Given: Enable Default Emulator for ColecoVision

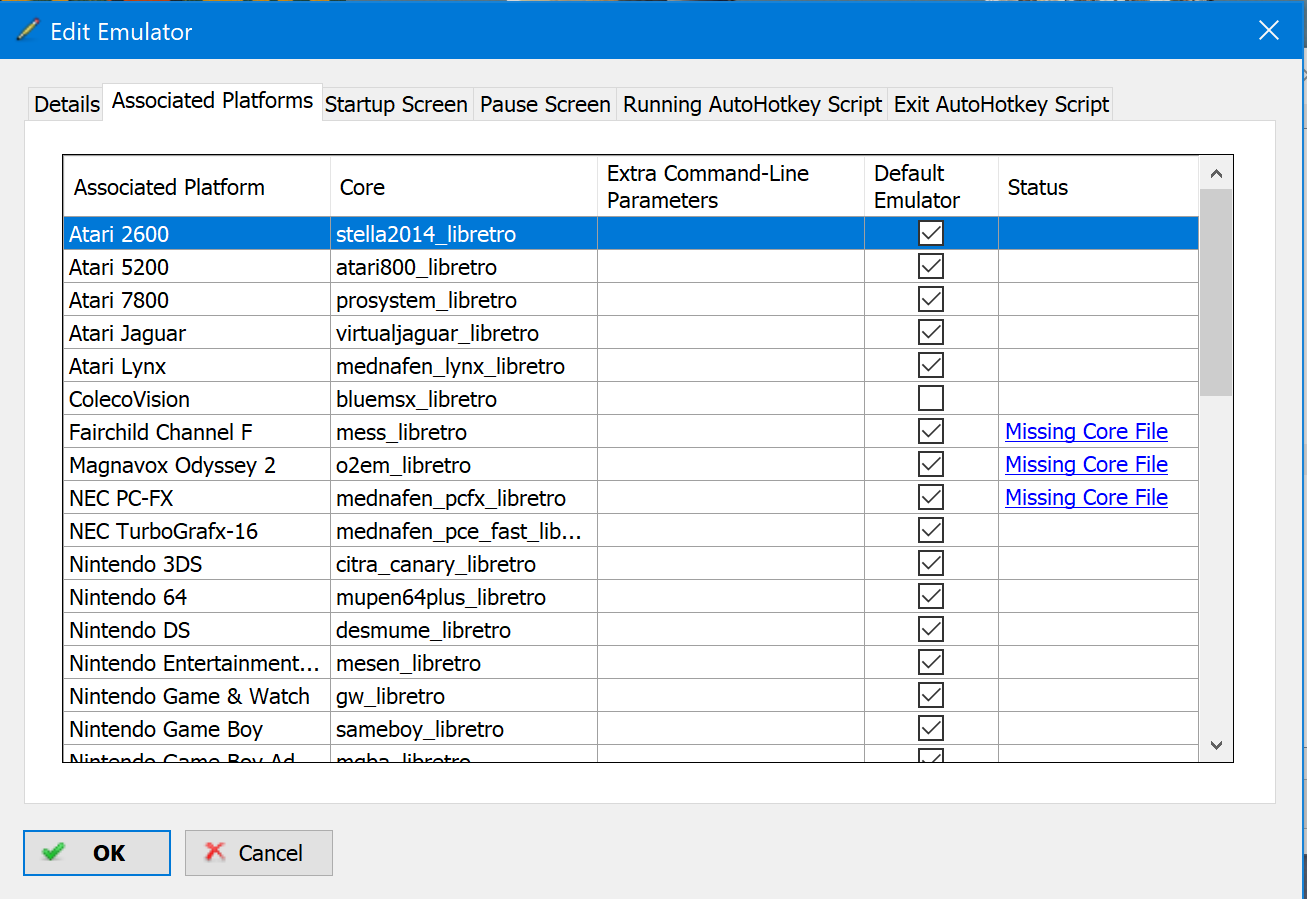Looking at the screenshot, I should point(931,399).
